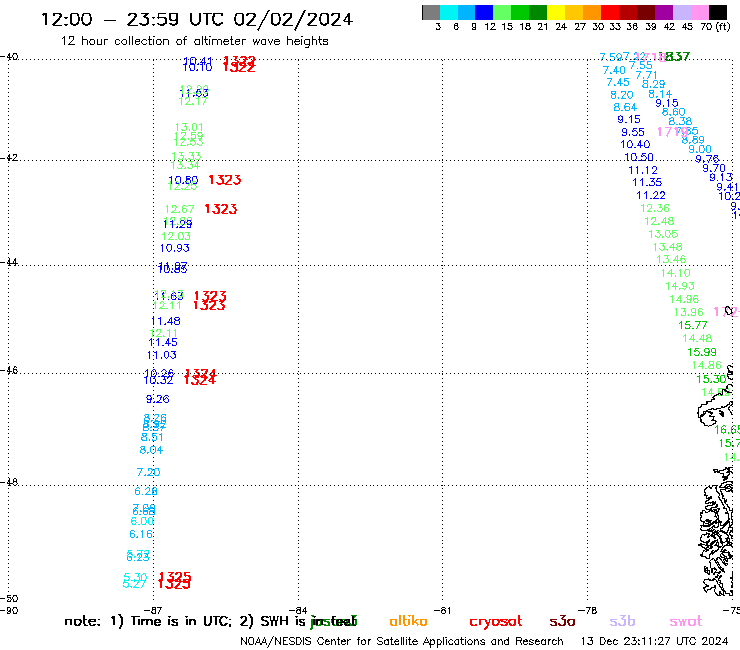Viewport: 740px width, 650px height.
Task: Select the pink swatch in the color scale
Action: click(x=700, y=12)
